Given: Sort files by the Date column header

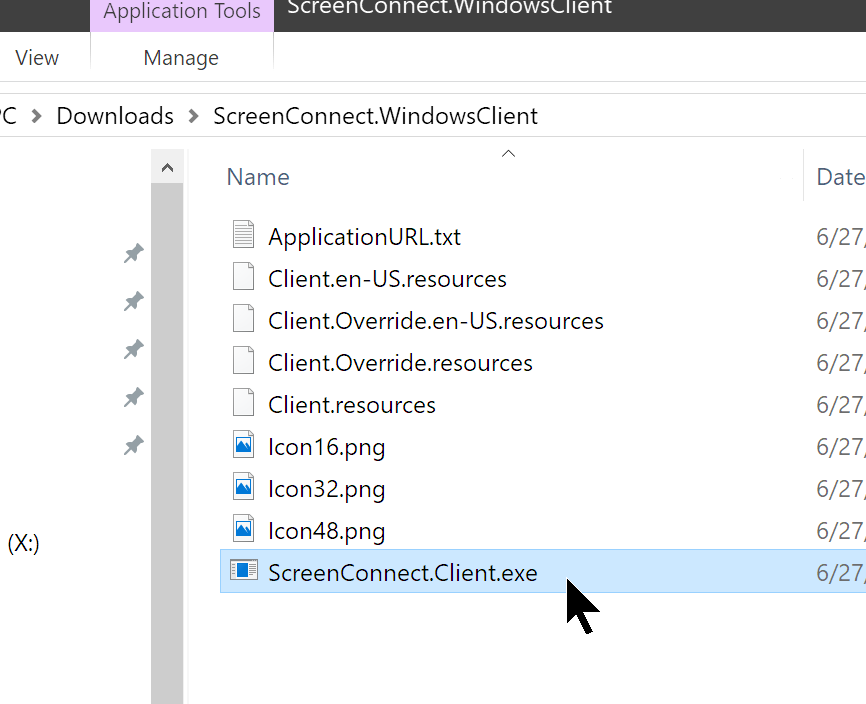Looking at the screenshot, I should point(841,177).
